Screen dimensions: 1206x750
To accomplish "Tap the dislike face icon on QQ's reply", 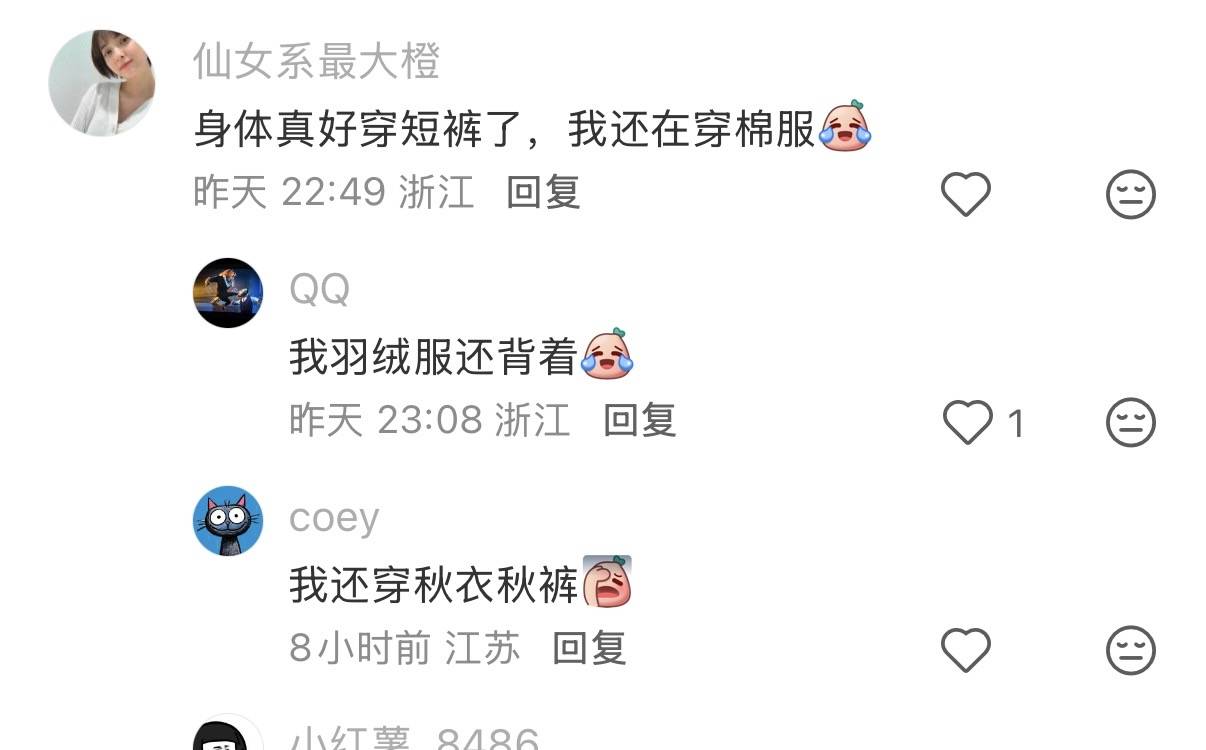I will [1131, 423].
